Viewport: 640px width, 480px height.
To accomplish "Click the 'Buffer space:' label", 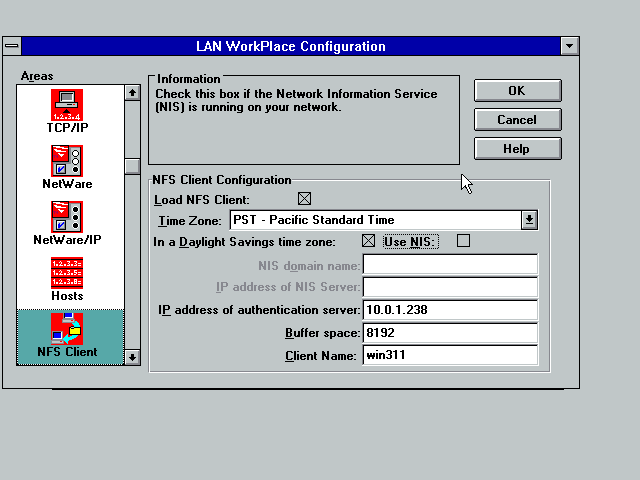I will [x=322, y=333].
